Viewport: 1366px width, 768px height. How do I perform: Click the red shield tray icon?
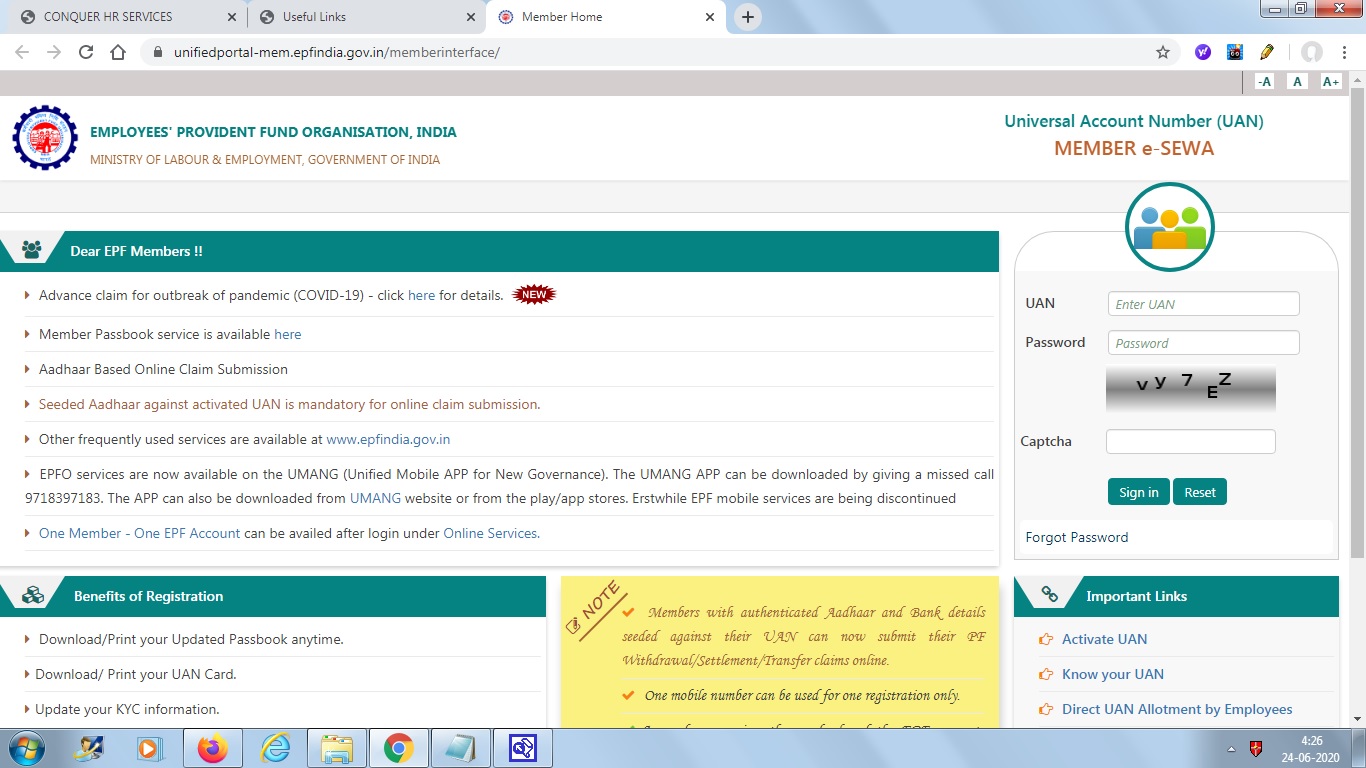click(x=1257, y=748)
